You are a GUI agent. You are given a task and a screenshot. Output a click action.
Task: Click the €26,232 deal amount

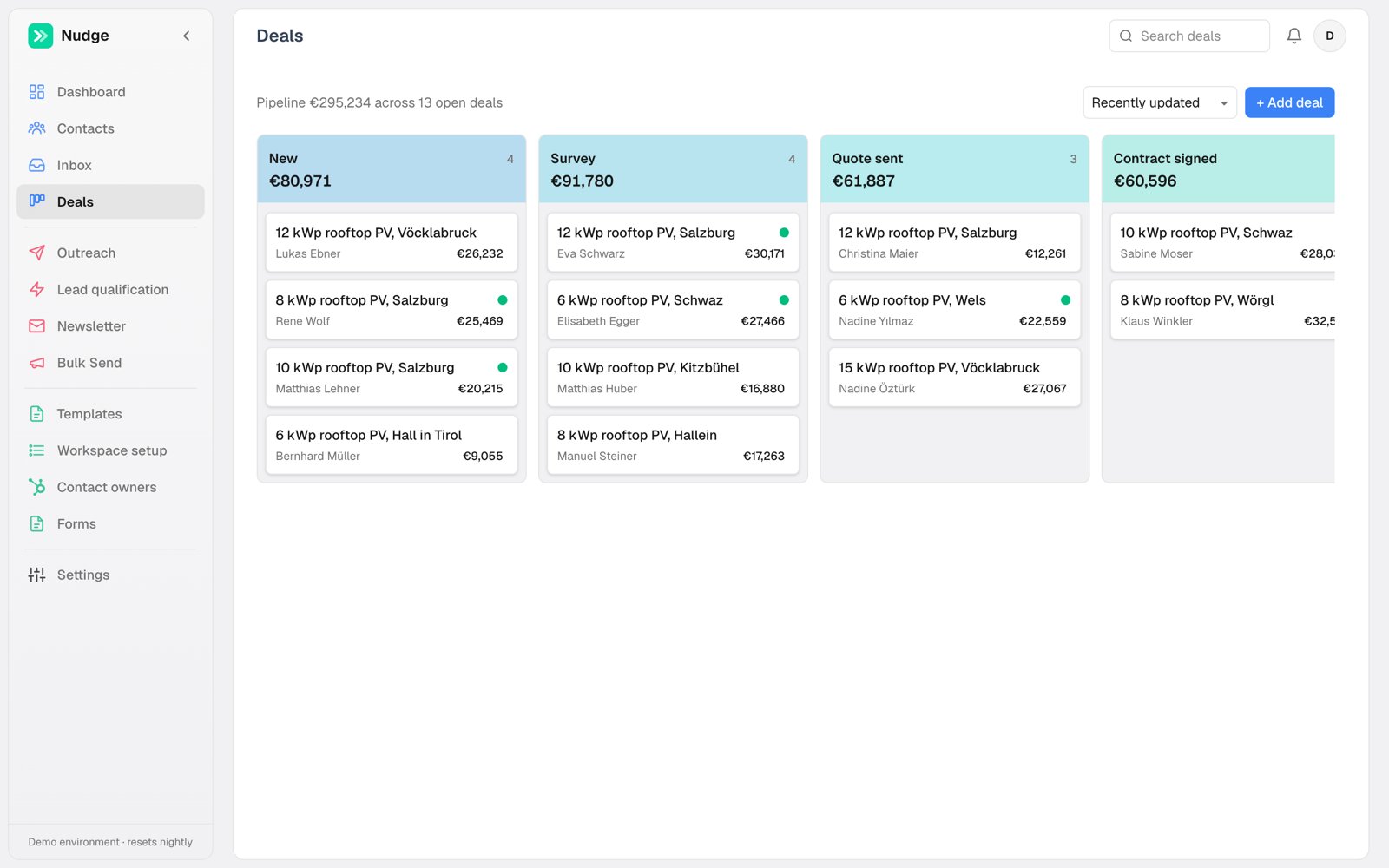click(480, 253)
